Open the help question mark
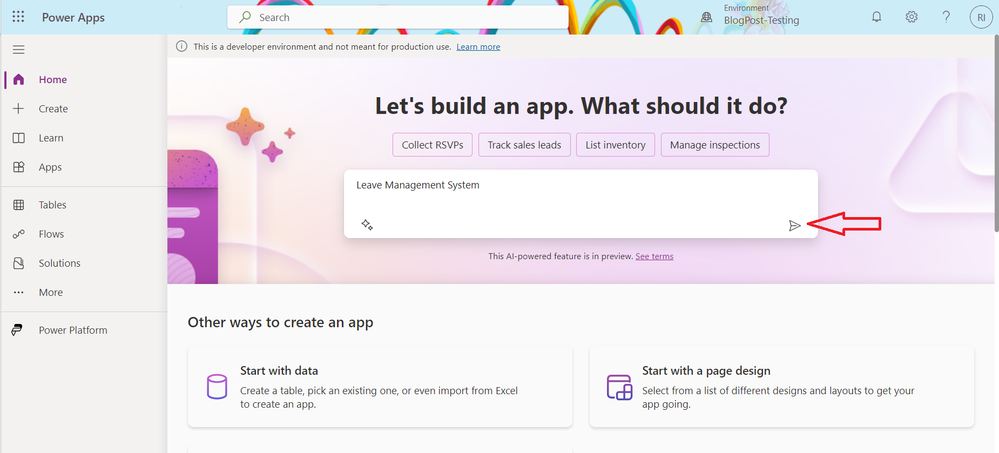 pyautogui.click(x=946, y=17)
